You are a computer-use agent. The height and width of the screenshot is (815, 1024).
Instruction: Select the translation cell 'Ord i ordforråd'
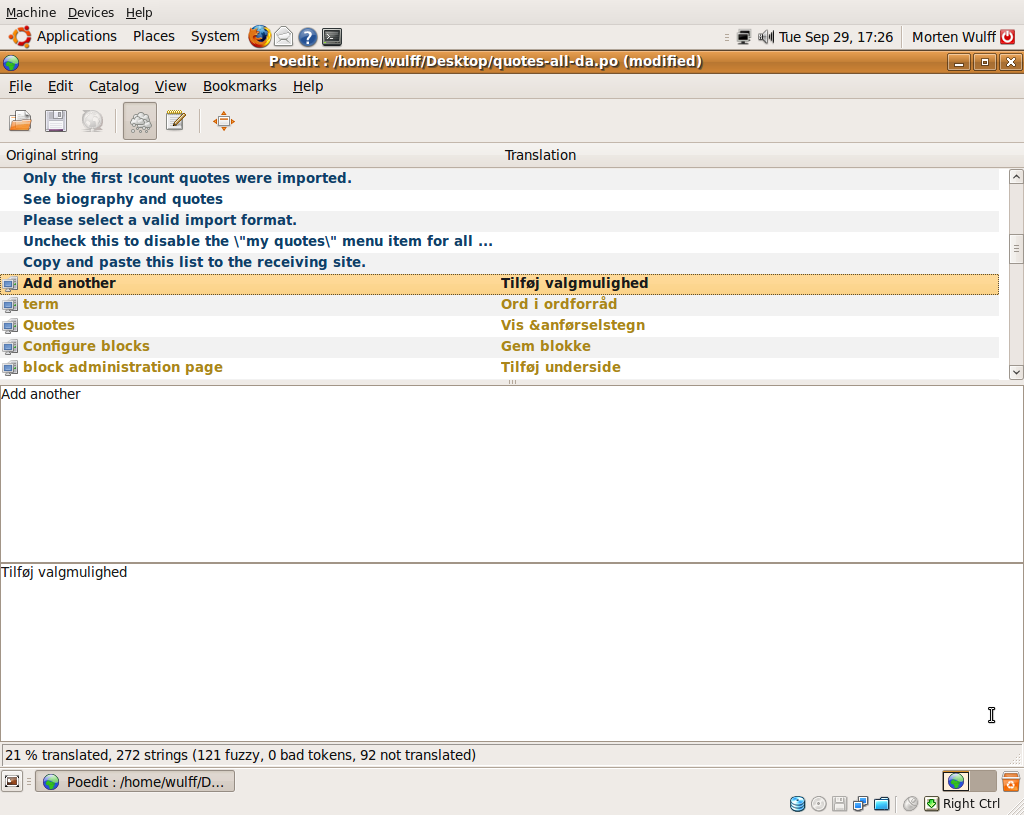tap(559, 304)
